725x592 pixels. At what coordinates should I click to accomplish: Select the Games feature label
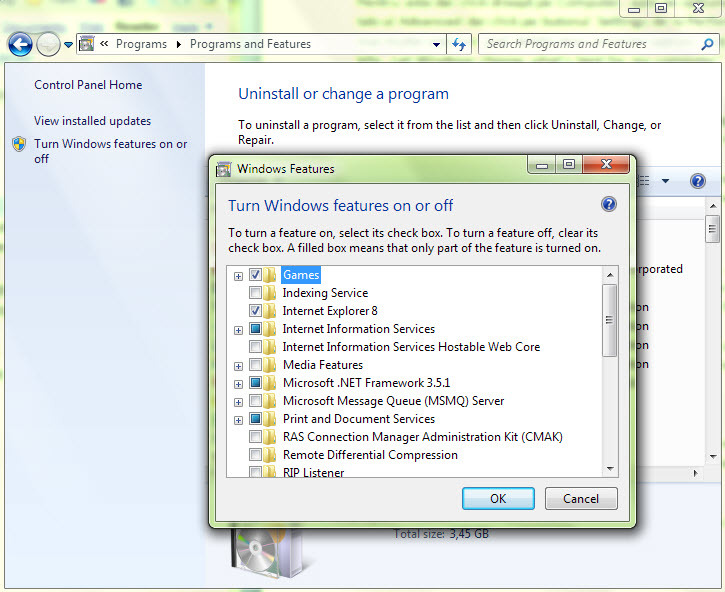[x=301, y=275]
